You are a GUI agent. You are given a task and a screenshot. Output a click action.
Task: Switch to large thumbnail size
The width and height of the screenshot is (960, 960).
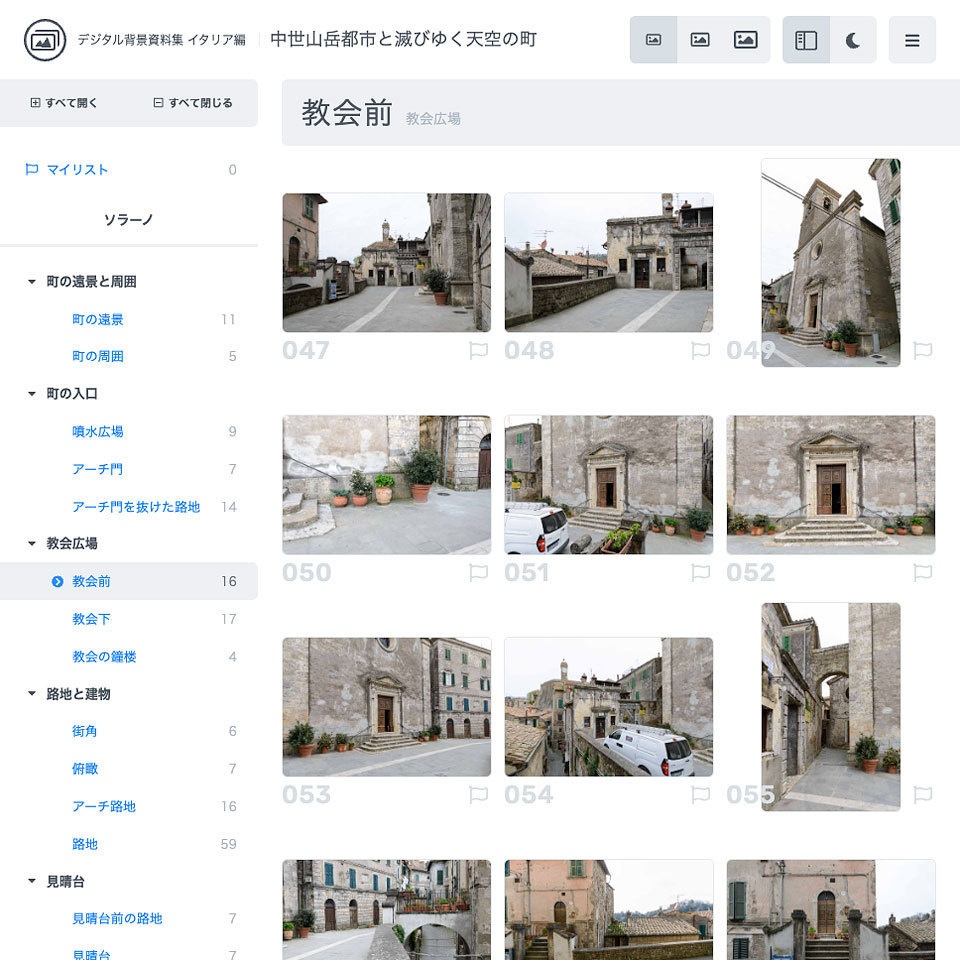pyautogui.click(x=745, y=40)
